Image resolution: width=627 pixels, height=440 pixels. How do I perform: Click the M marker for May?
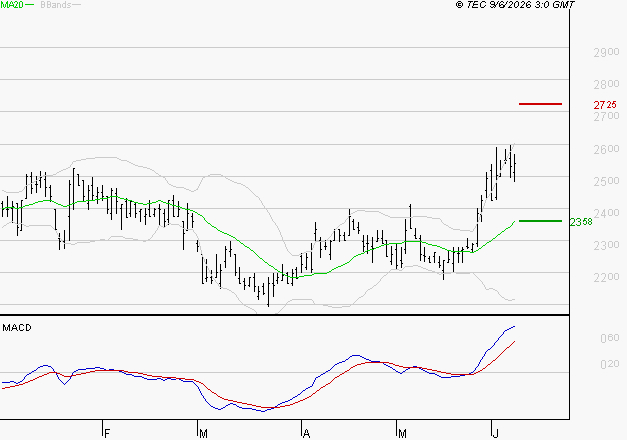pyautogui.click(x=402, y=433)
